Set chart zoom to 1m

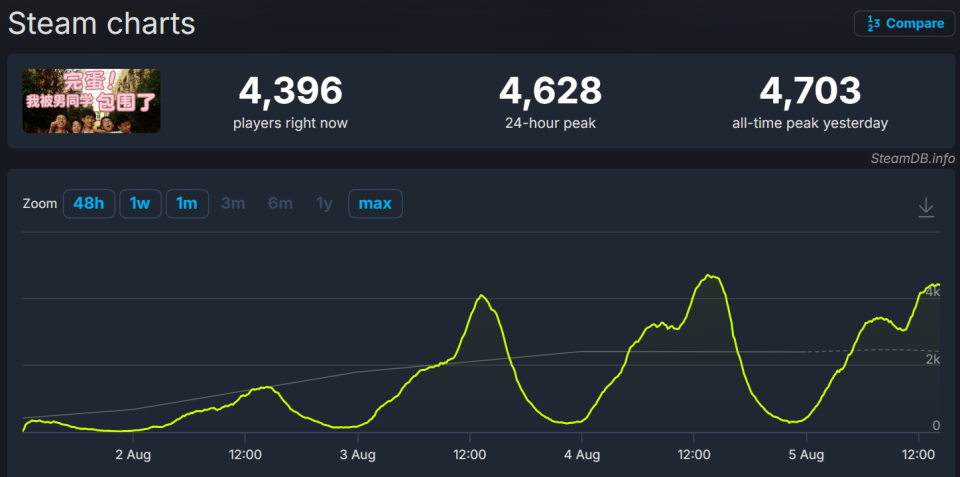(187, 203)
